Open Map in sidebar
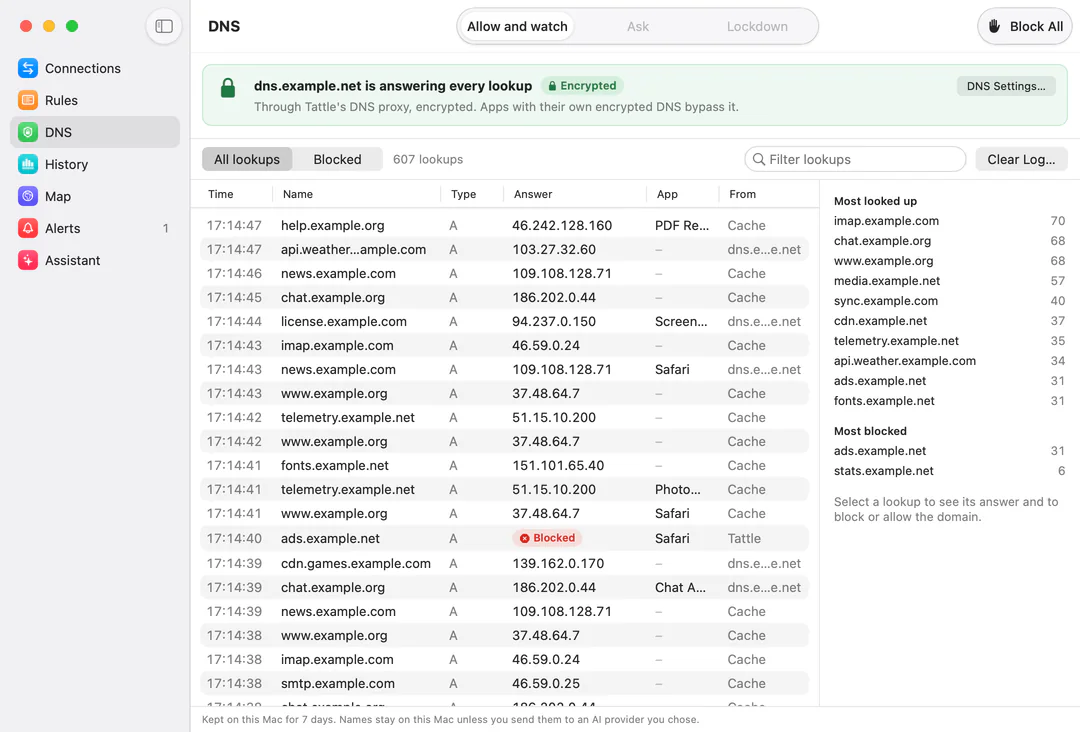This screenshot has height=732, width=1080. point(95,196)
